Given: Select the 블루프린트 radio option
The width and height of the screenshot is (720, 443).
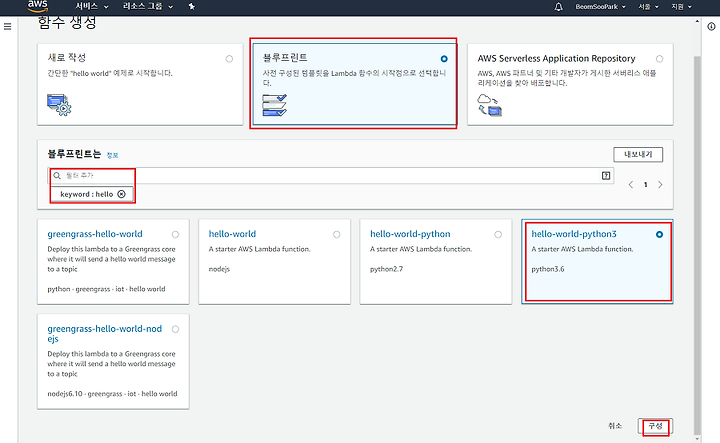Looking at the screenshot, I should click(x=444, y=59).
